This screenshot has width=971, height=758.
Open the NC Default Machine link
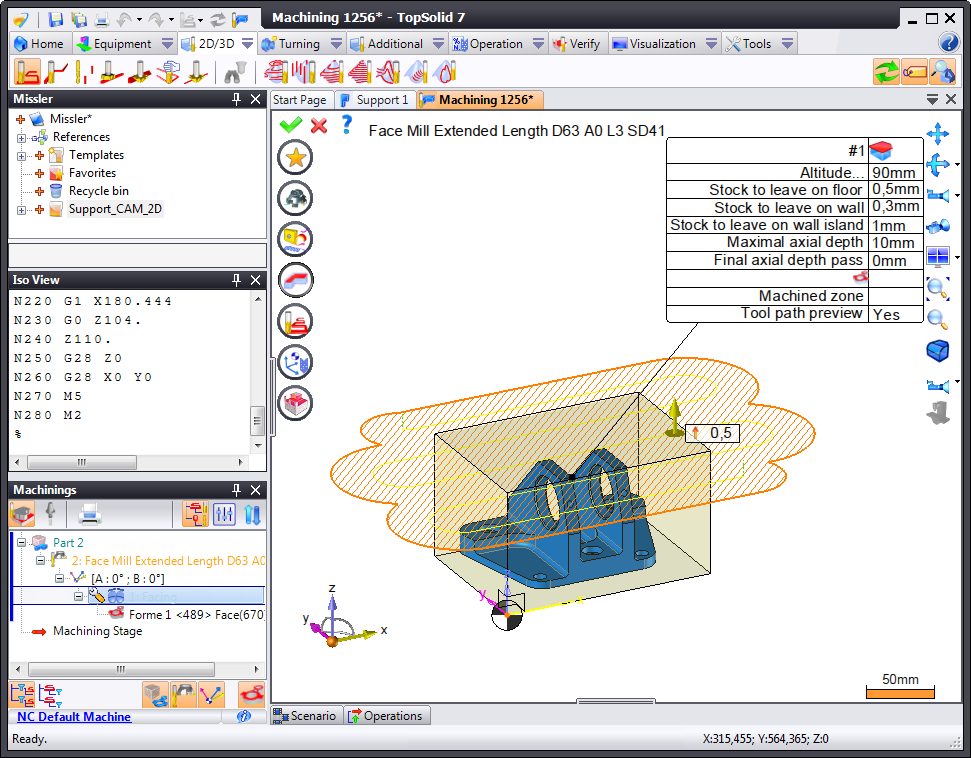click(x=74, y=716)
